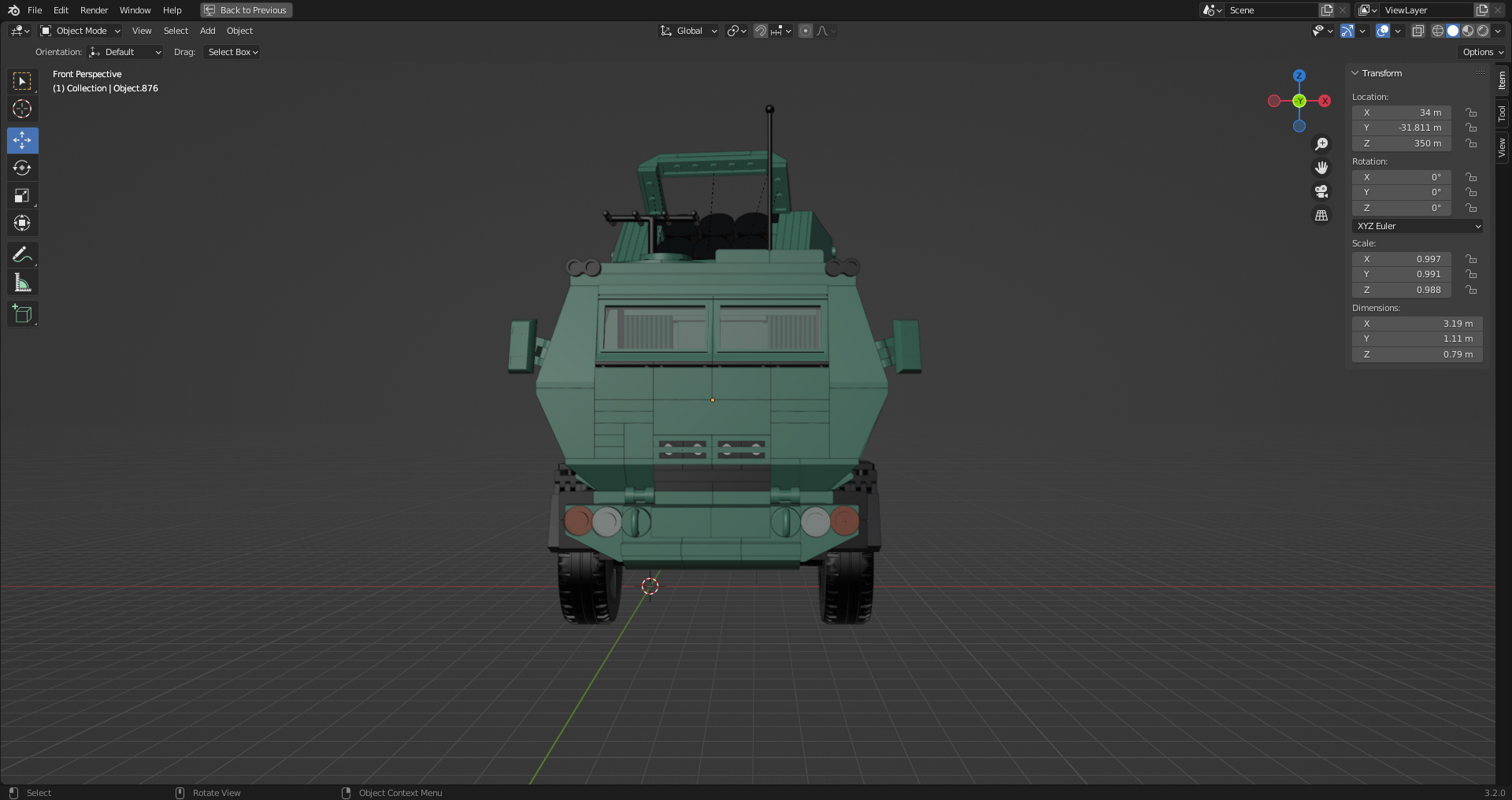Switch to orthographic view with grid icon
The image size is (1512, 800).
click(x=1321, y=215)
